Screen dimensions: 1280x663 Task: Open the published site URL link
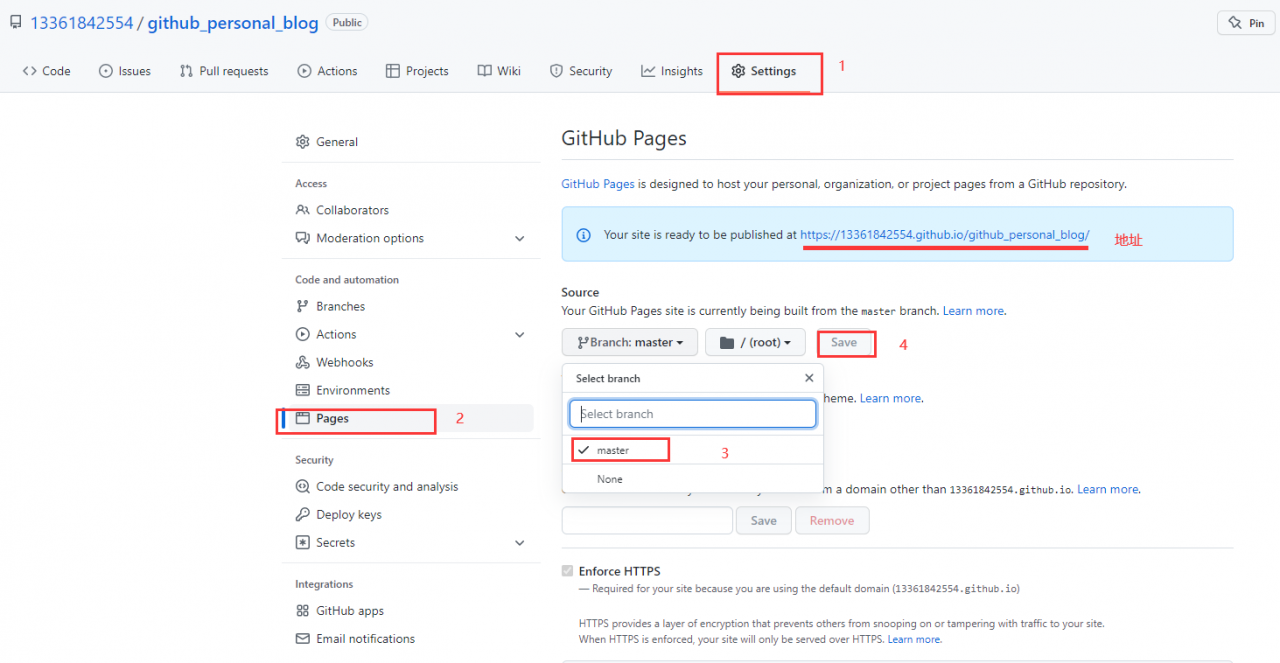(945, 235)
